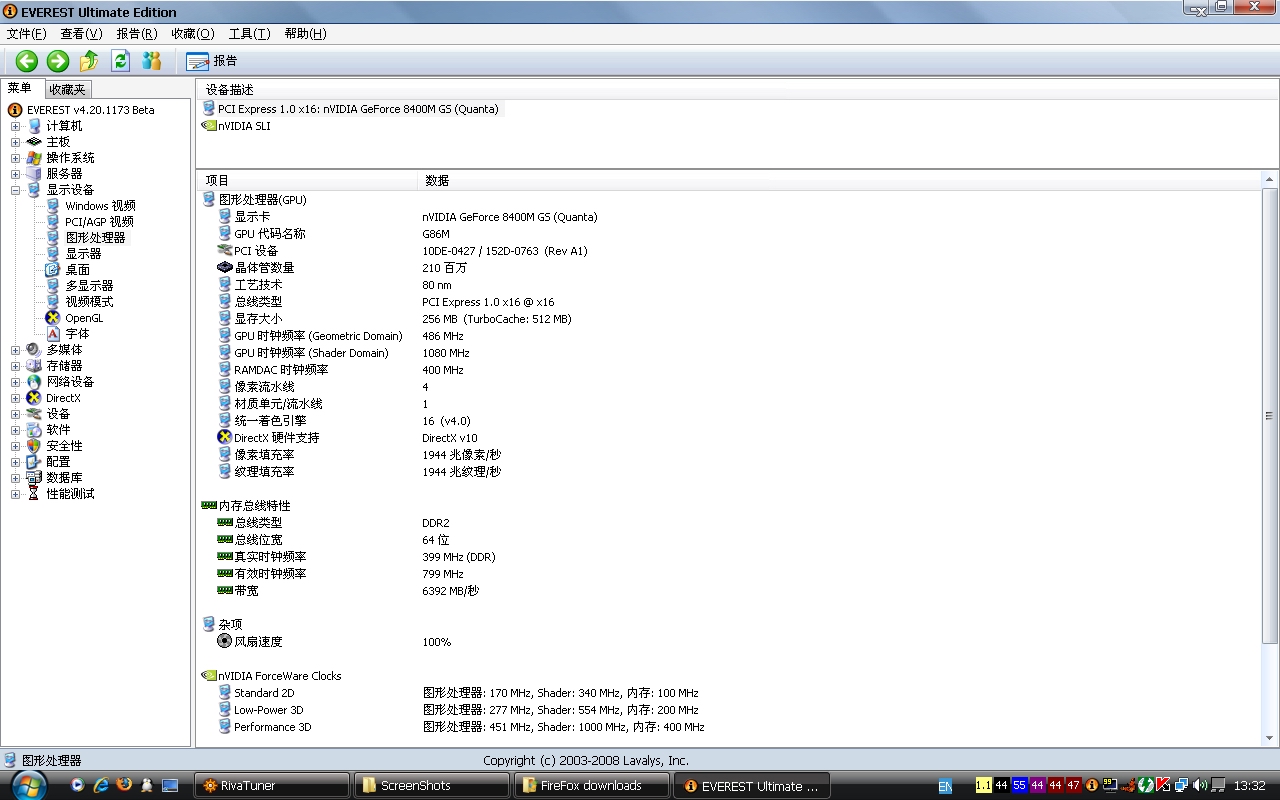Launch Firefox from quick launch bar
The height and width of the screenshot is (800, 1280).
tap(123, 785)
